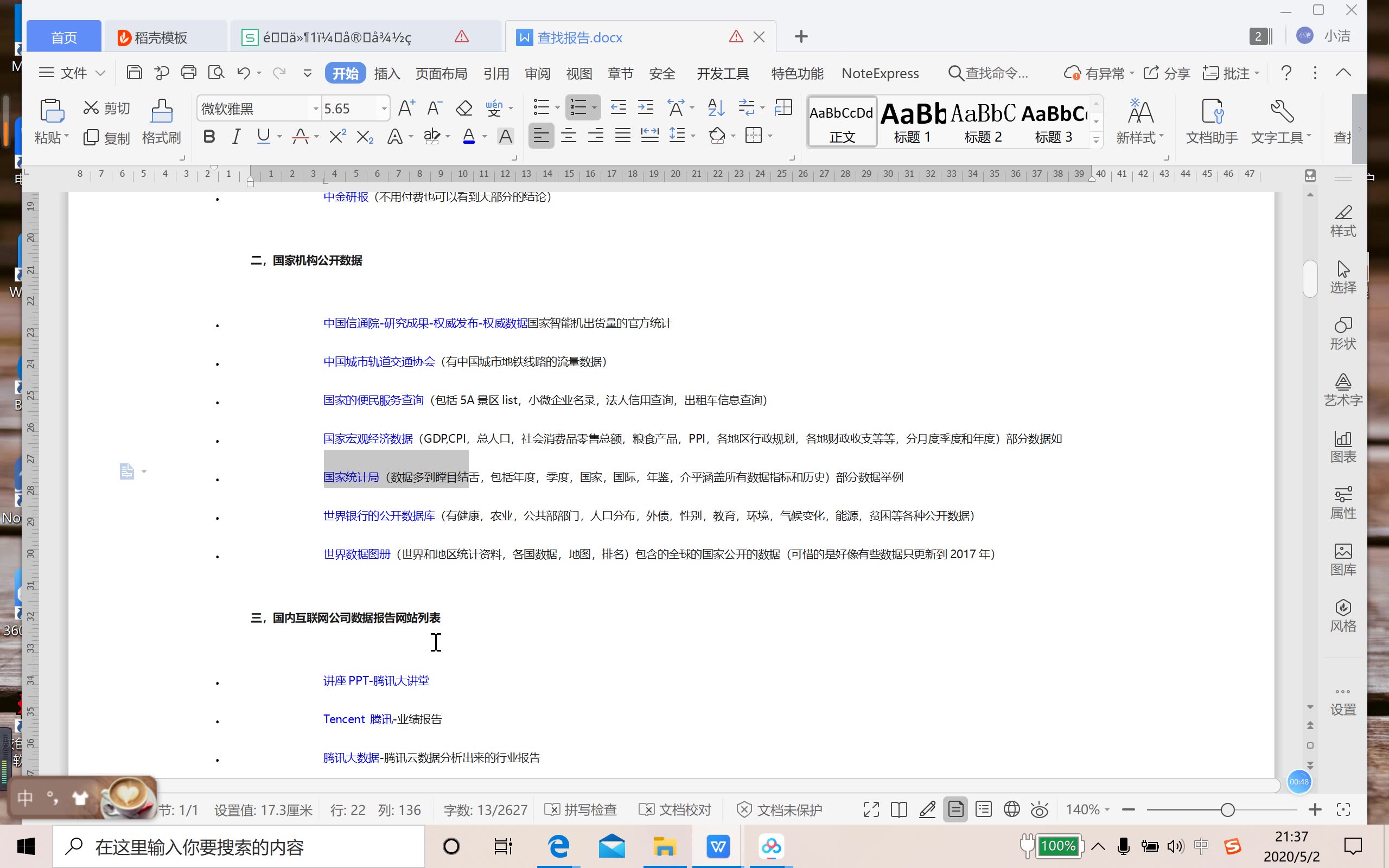Open Document Assistant (文档助手)
Viewport: 1389px width, 868px height.
pos(1212,122)
